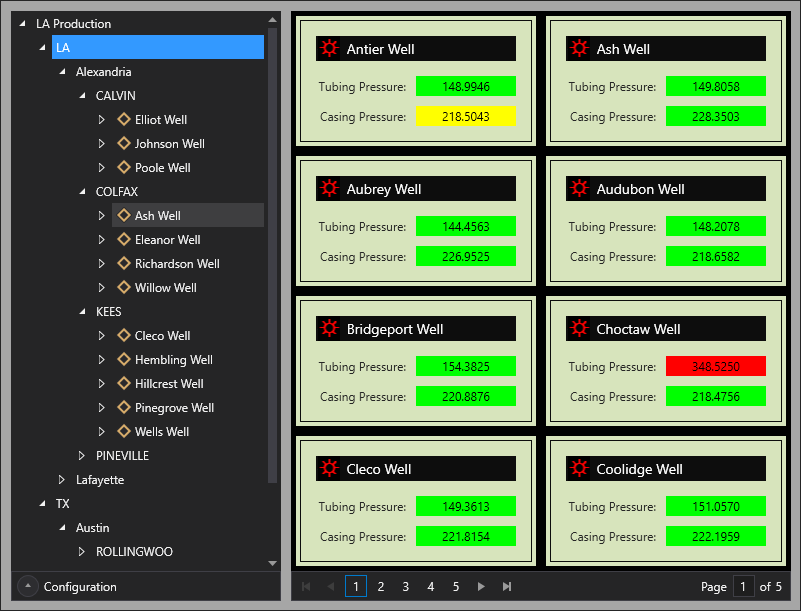Jump to the last page using the pager
The image size is (801, 611).
click(506, 586)
